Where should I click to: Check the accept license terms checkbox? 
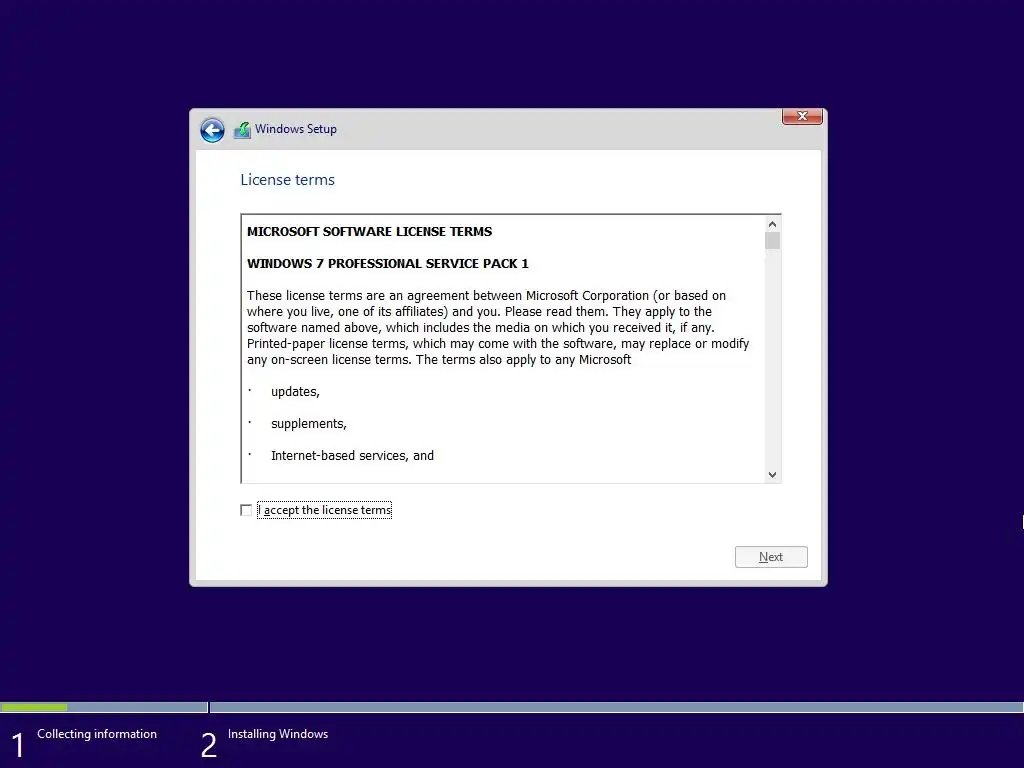(x=246, y=510)
